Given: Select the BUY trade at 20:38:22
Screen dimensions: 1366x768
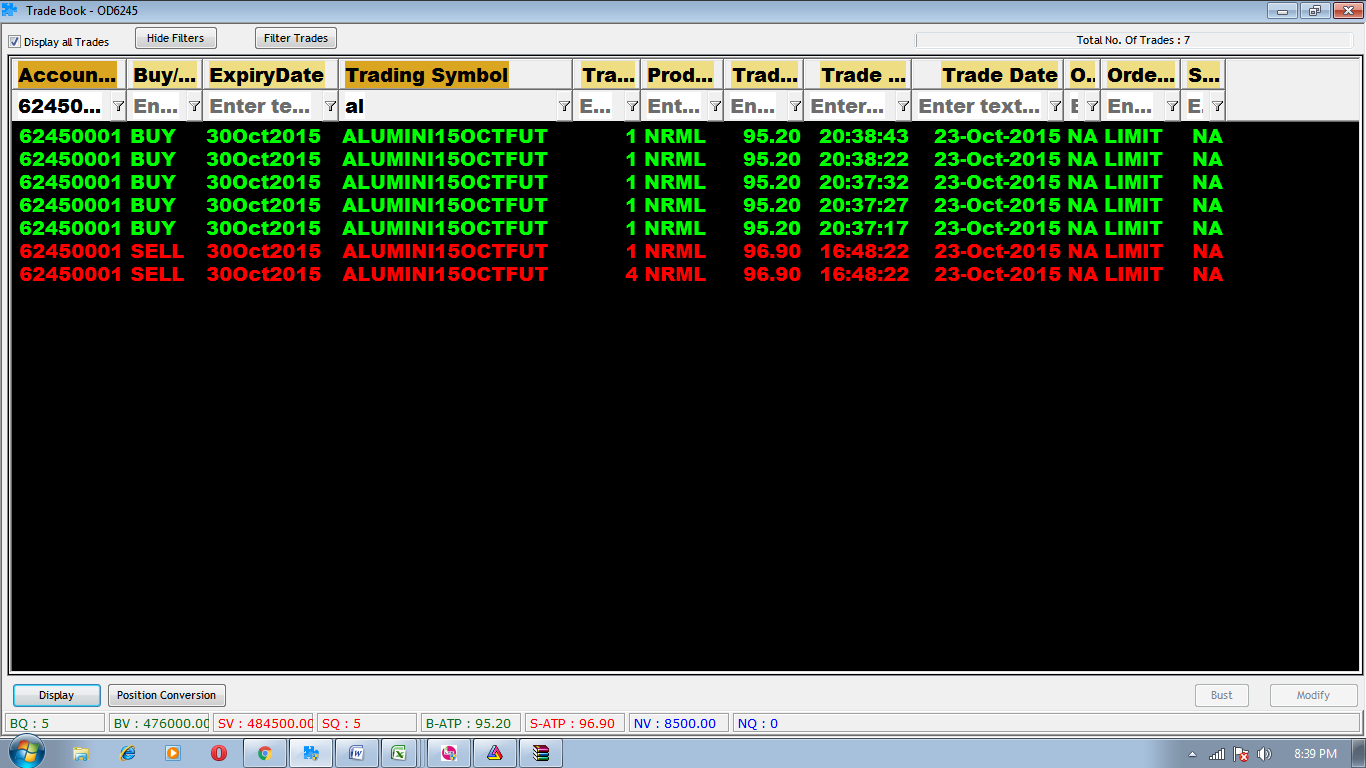Looking at the screenshot, I should (620, 159).
